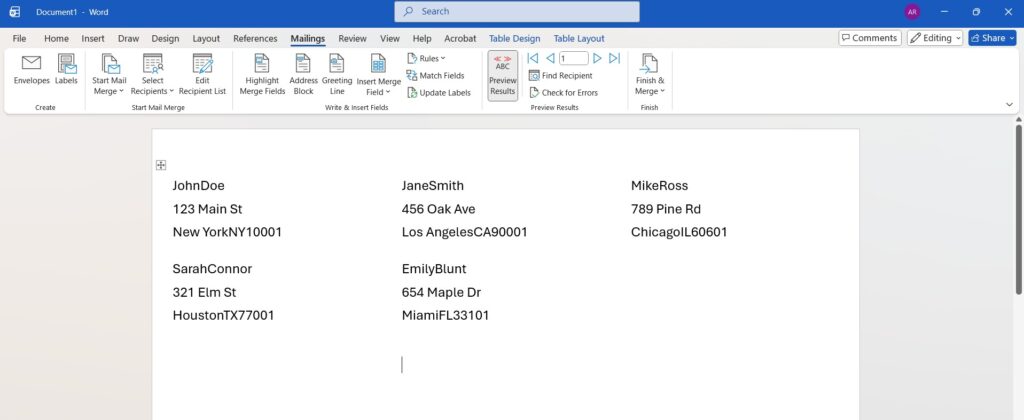The image size is (1024, 420).
Task: Toggle the Preview Results button
Action: pyautogui.click(x=502, y=75)
